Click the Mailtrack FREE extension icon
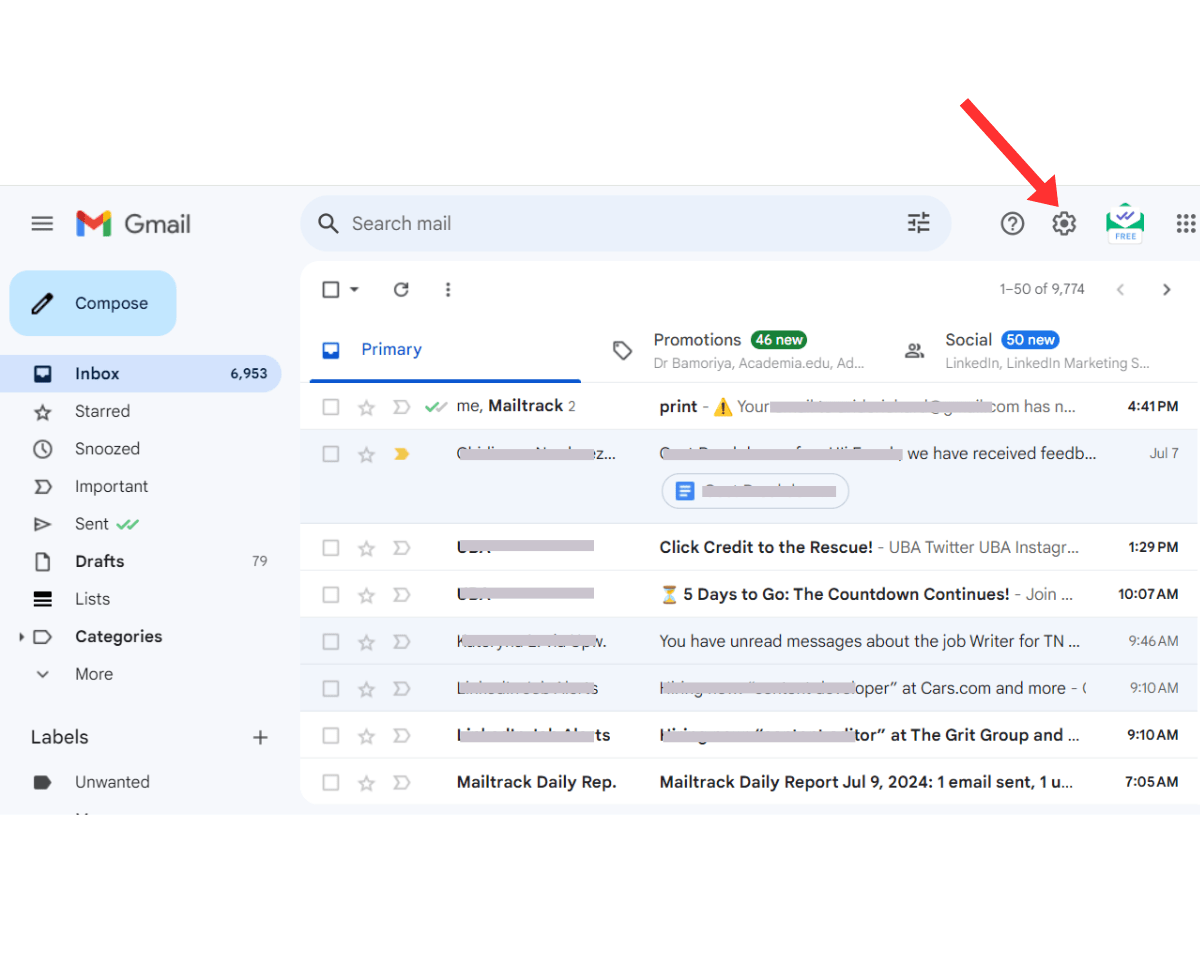1200x960 pixels. point(1125,223)
